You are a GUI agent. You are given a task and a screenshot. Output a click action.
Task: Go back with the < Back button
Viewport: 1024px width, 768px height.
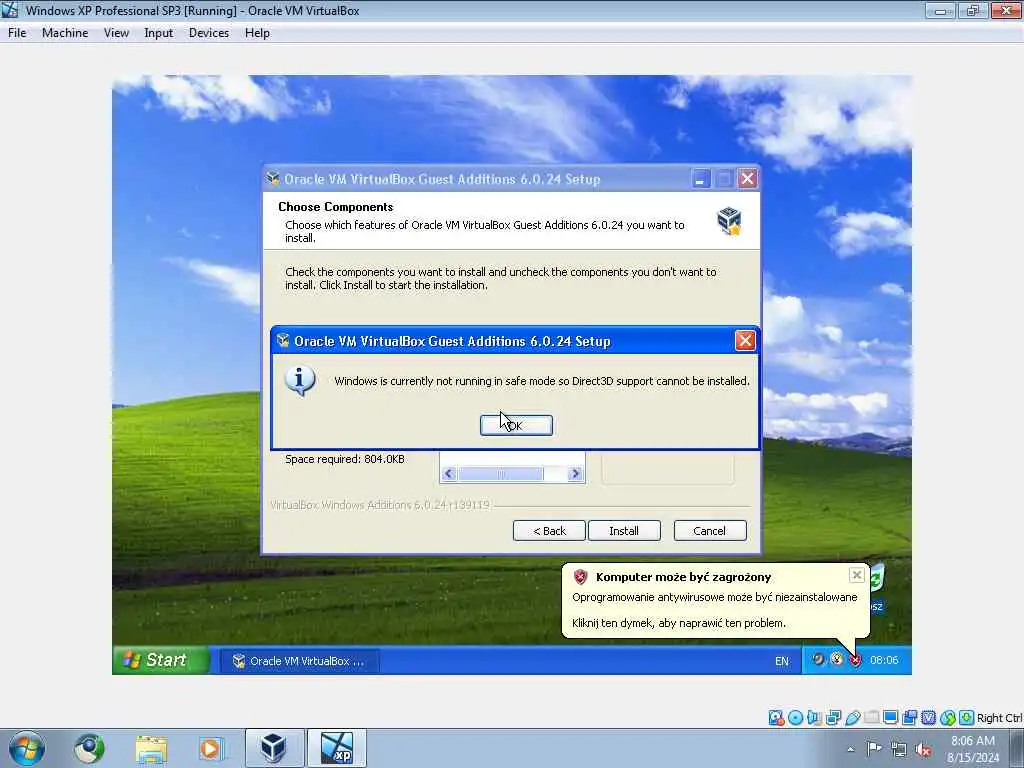(x=549, y=530)
